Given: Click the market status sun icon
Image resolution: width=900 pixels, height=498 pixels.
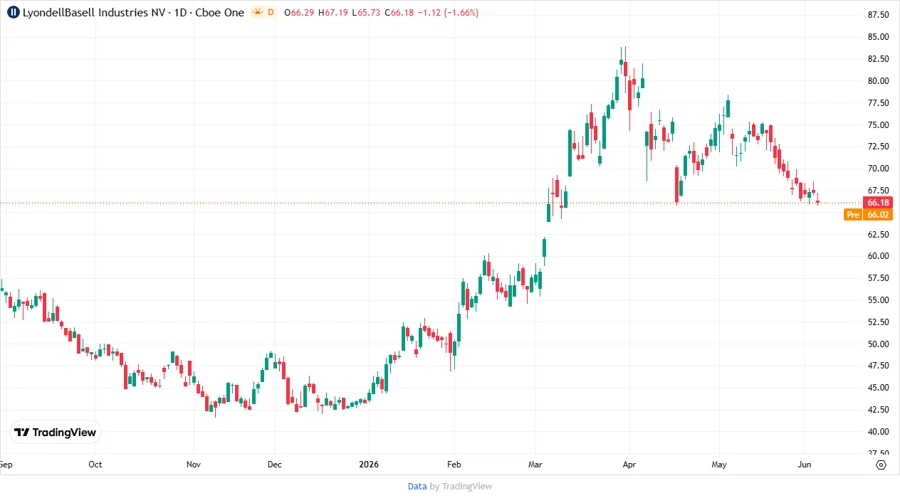Looking at the screenshot, I should click(x=258, y=12).
